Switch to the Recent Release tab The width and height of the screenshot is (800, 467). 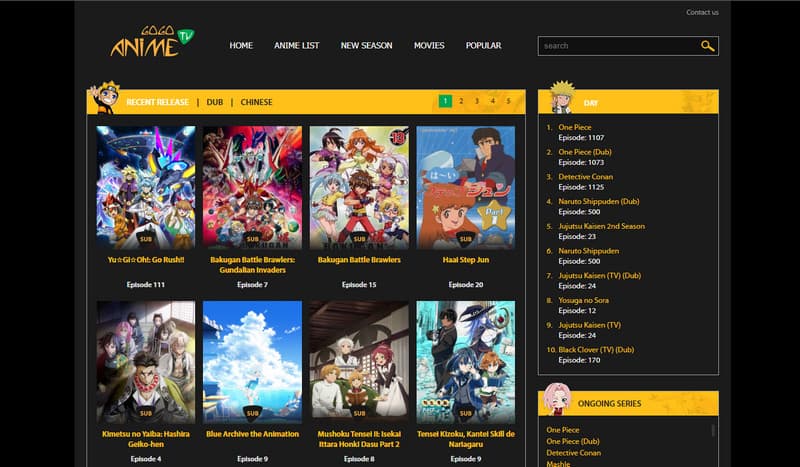click(158, 102)
